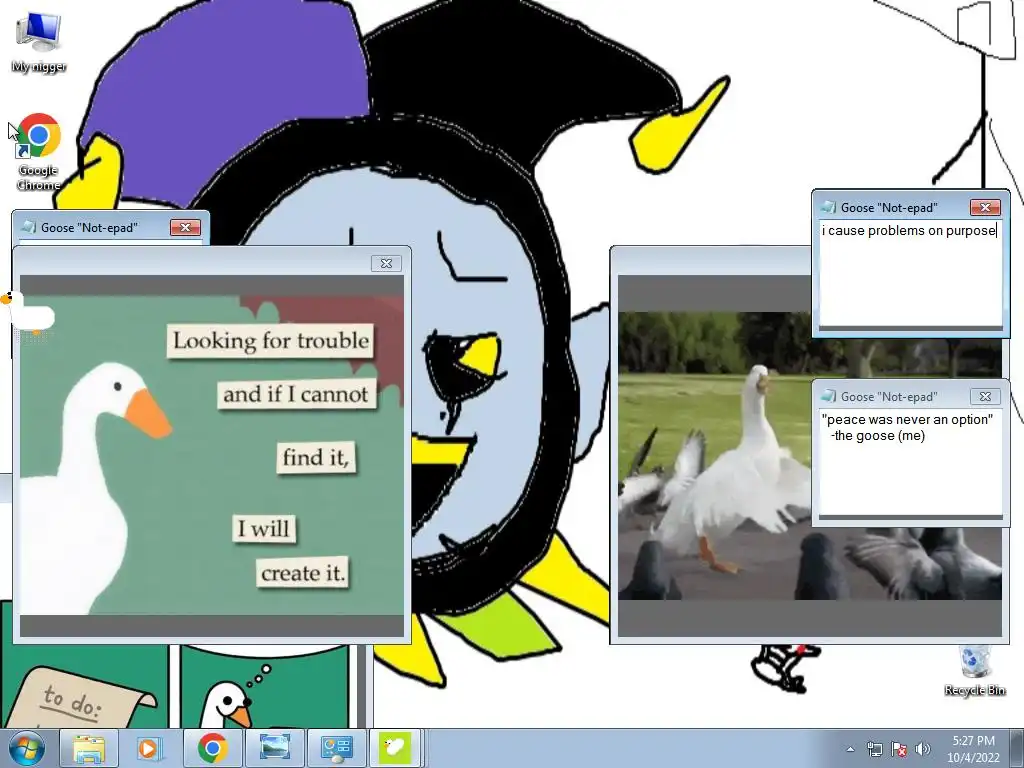Click the date 10/4/2022 in the tray

click(x=973, y=758)
